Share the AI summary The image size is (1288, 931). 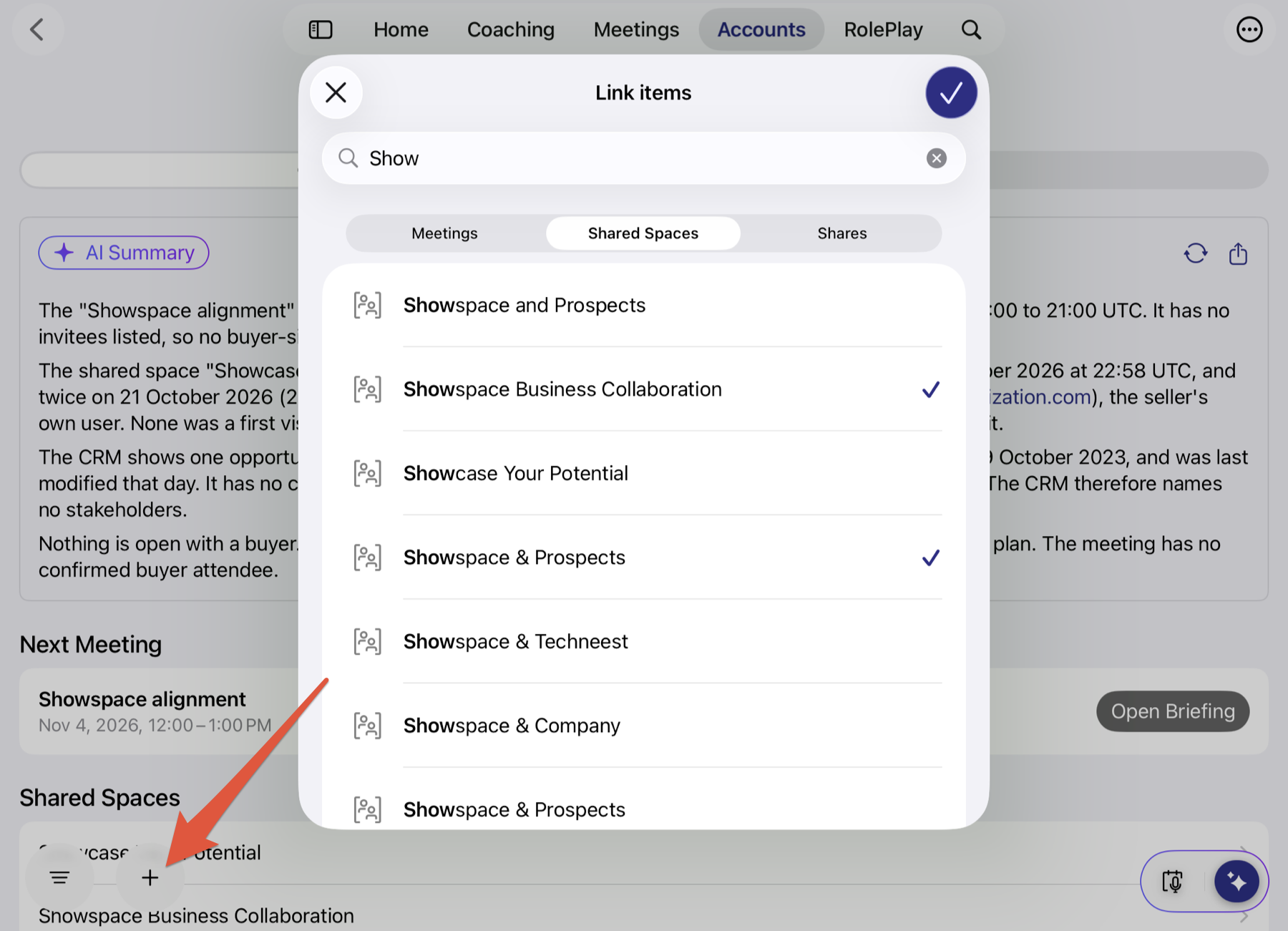tap(1238, 253)
